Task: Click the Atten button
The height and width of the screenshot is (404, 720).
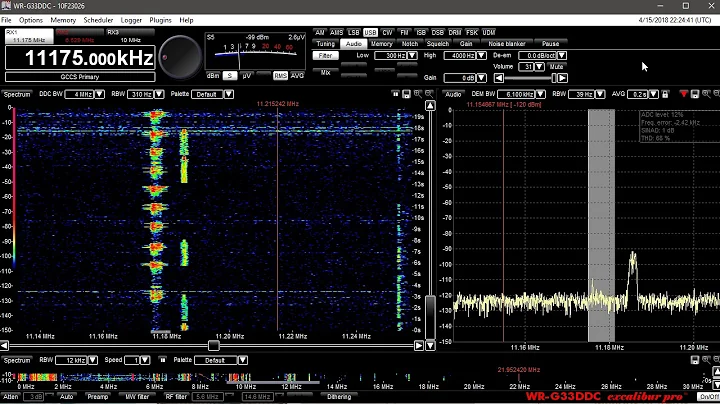Action: (x=11, y=397)
